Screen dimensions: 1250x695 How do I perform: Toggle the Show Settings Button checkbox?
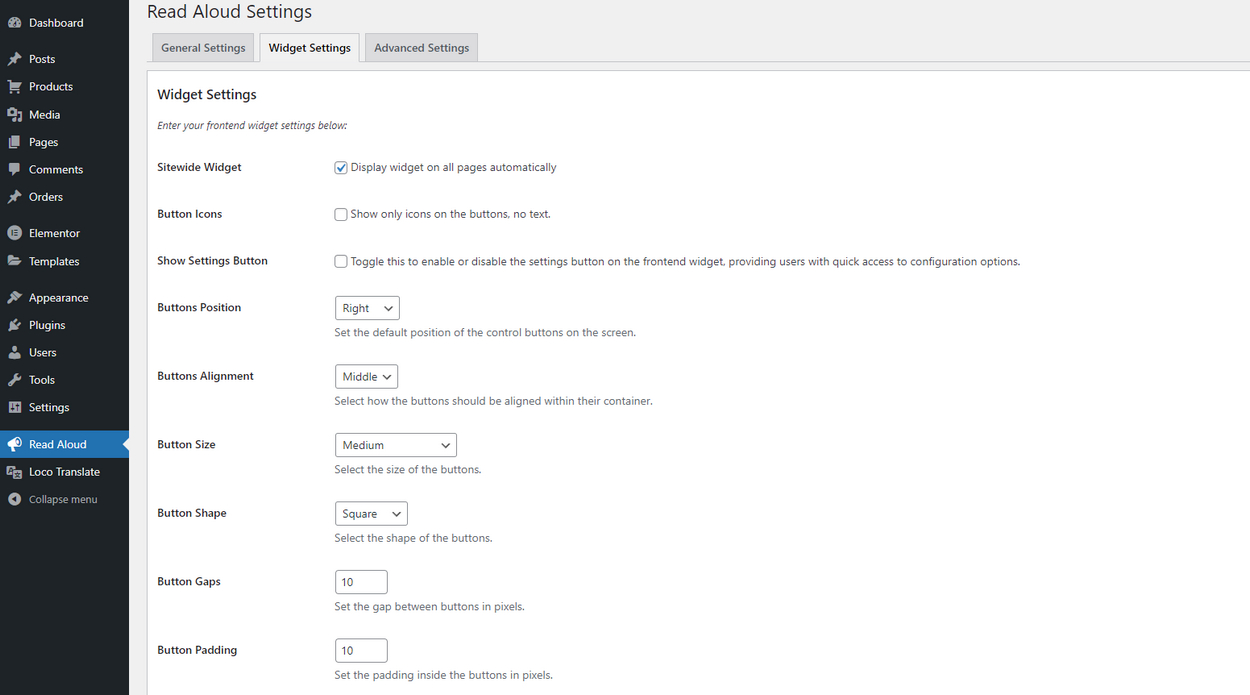pos(341,261)
